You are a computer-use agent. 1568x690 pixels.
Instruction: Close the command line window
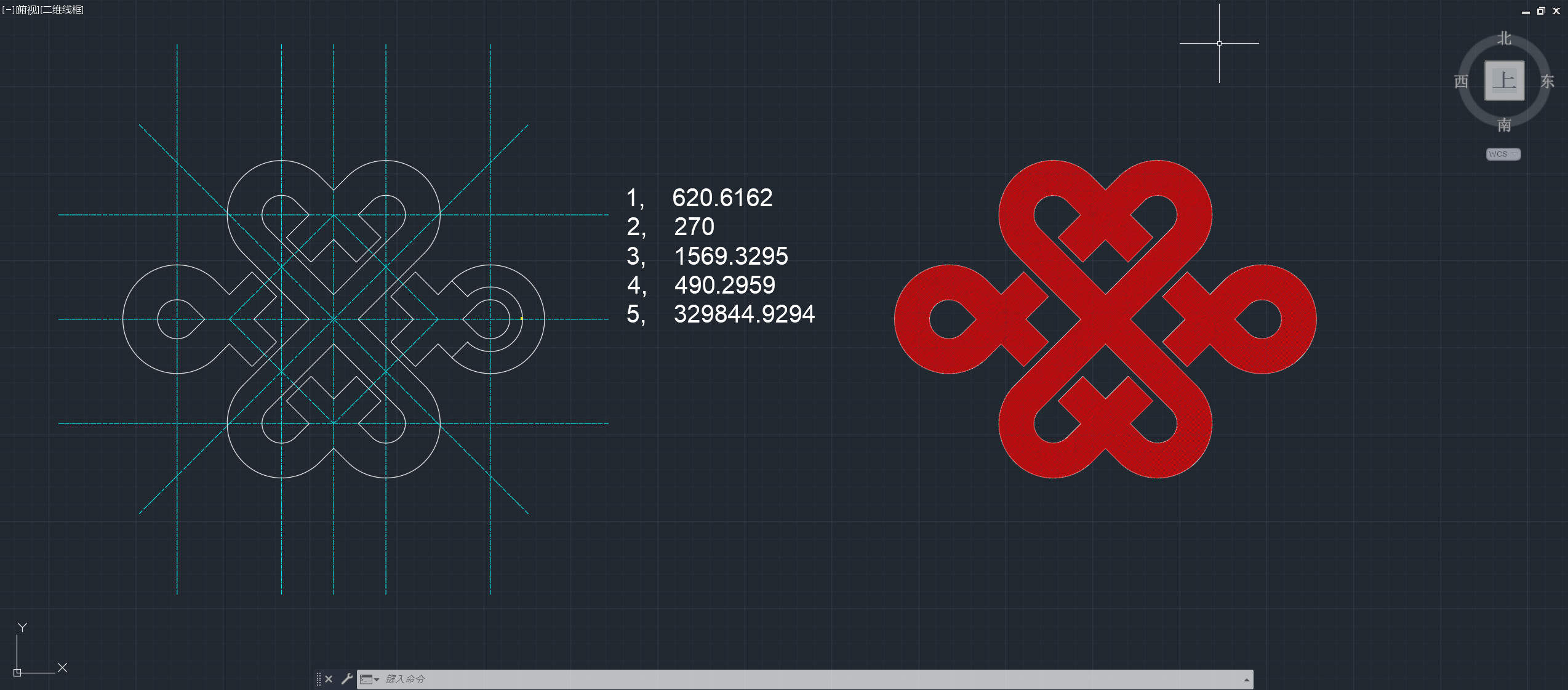(329, 679)
